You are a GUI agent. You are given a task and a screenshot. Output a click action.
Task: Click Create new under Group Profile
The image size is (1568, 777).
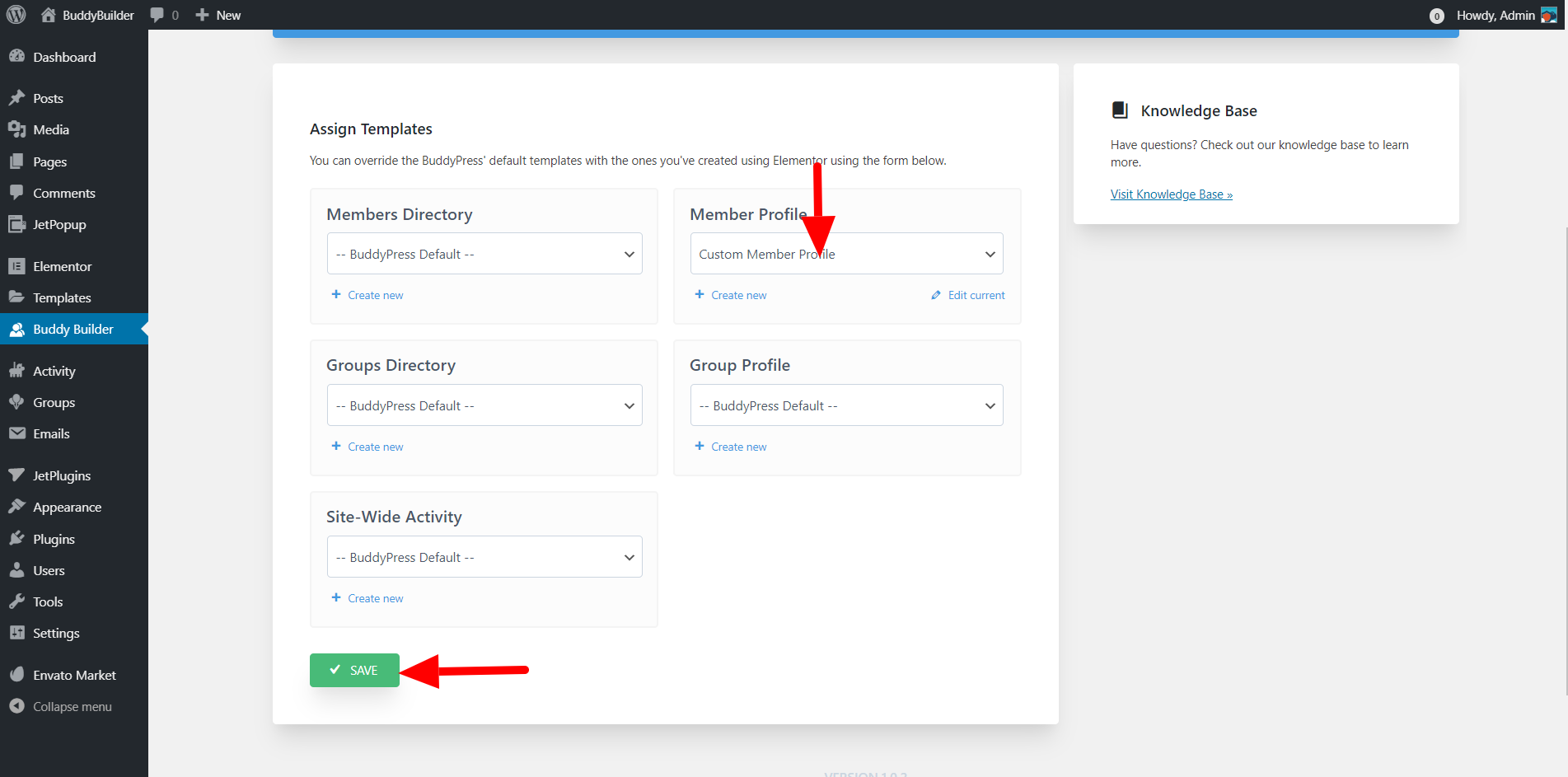(731, 447)
